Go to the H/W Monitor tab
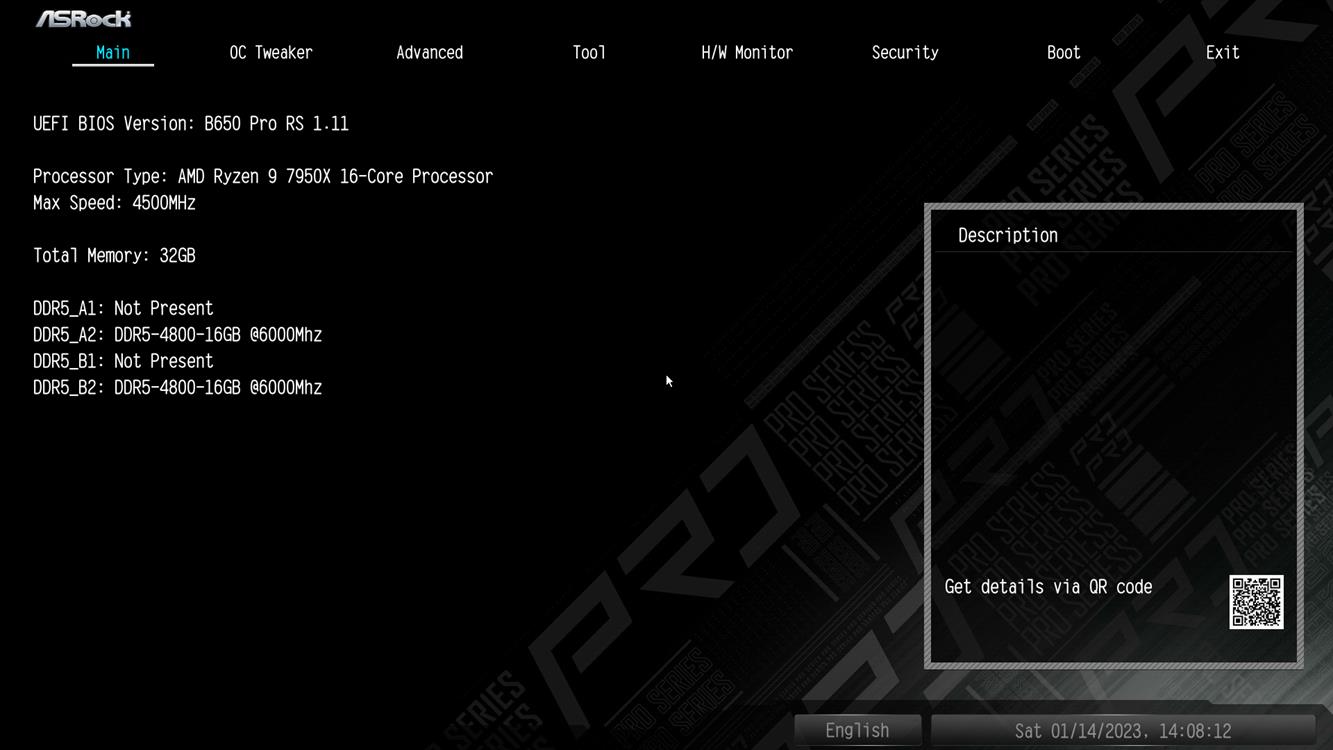This screenshot has width=1333, height=750. tap(747, 53)
